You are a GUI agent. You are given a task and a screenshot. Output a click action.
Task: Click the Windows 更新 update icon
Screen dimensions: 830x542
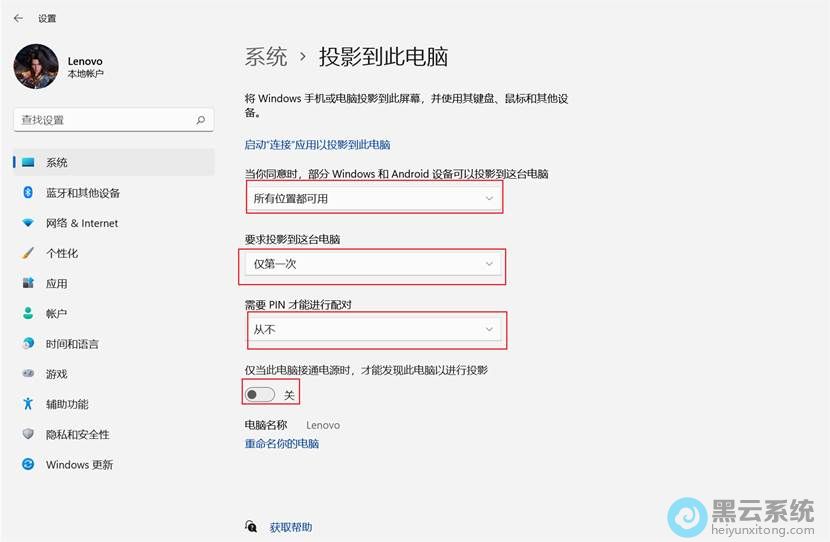[28, 464]
